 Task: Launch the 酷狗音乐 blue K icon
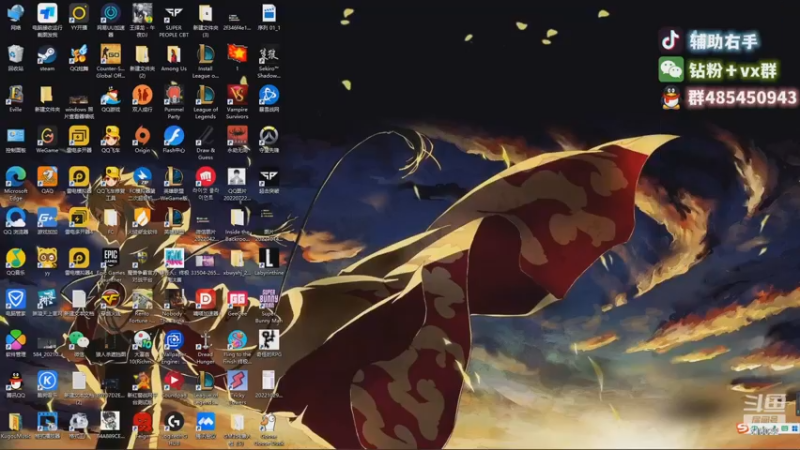(47, 382)
